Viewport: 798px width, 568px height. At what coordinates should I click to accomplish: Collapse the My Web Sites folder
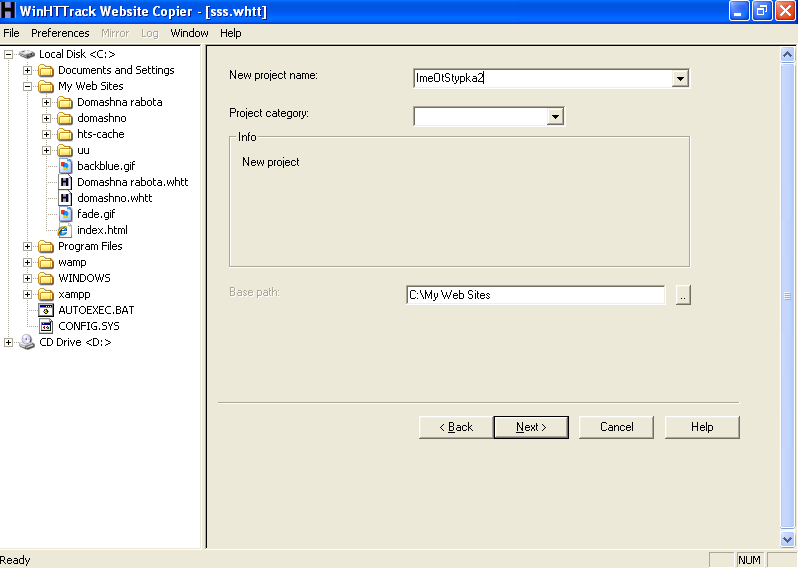tap(28, 86)
